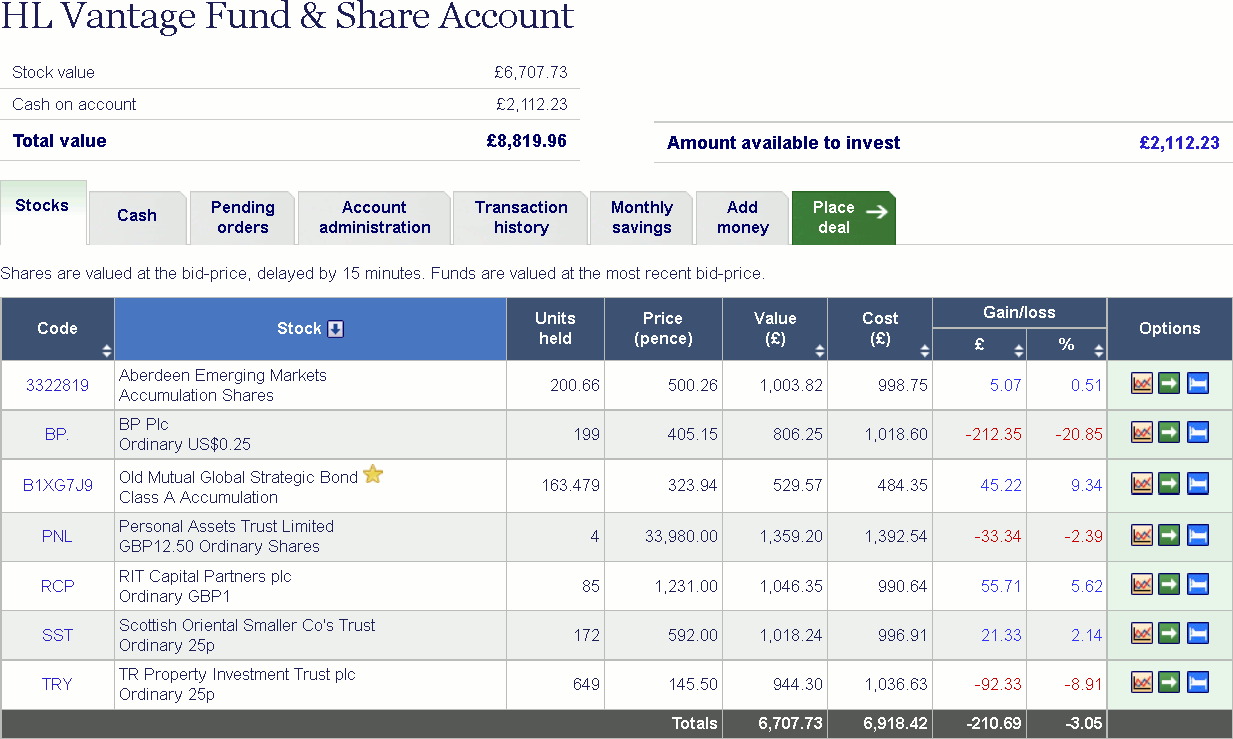Open the TRY code link
Viewport: 1233px width, 739px height.
coord(57,684)
